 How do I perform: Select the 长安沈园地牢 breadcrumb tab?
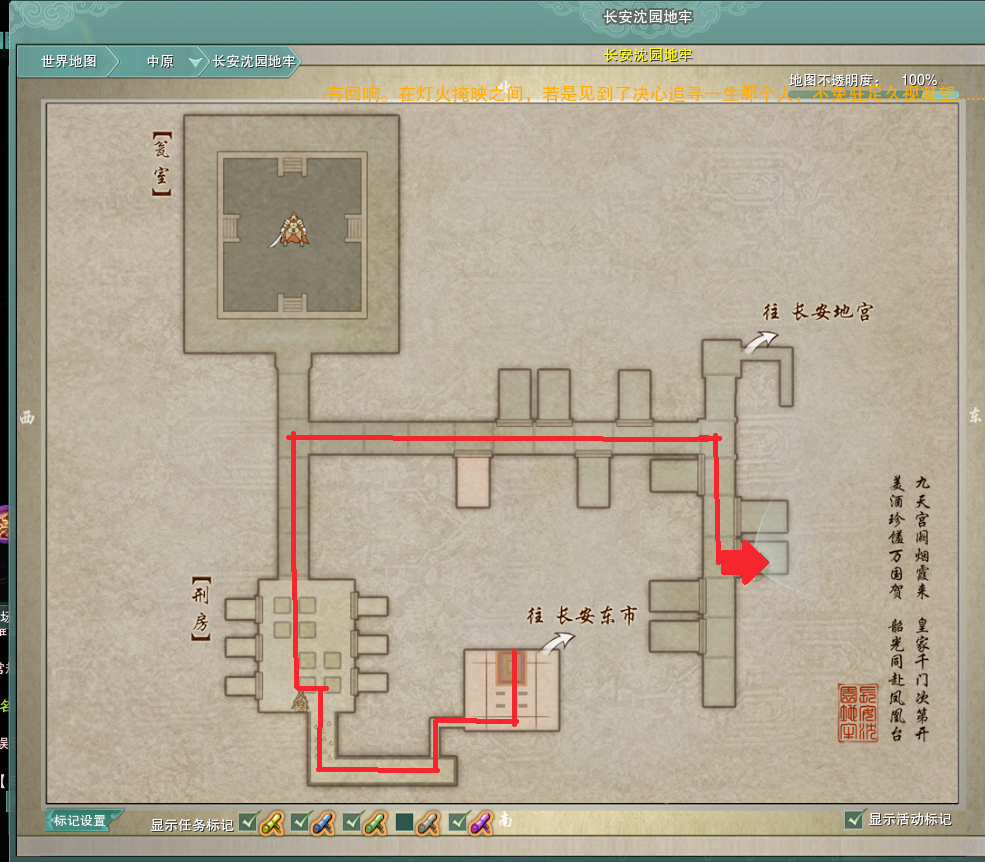coord(253,61)
